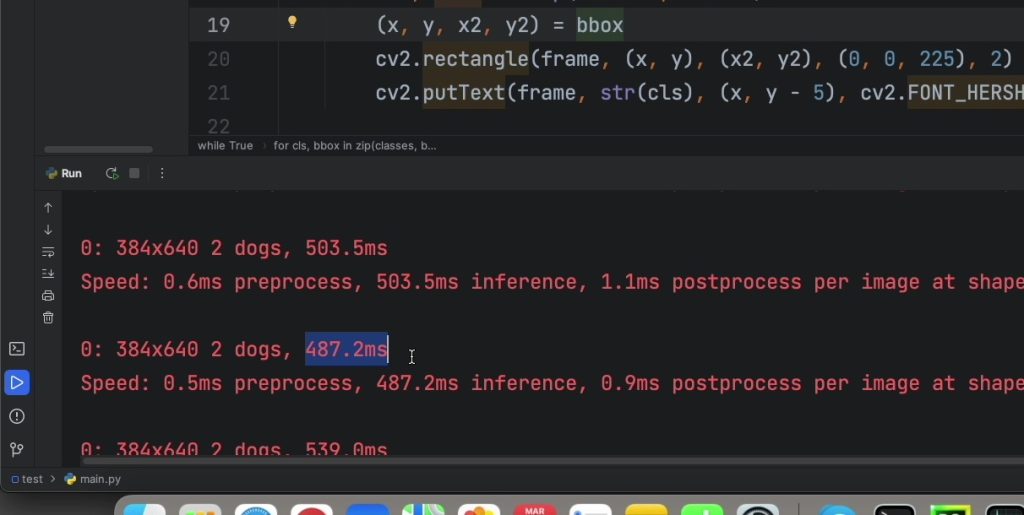Click 'while True' breadcrumb
Viewport: 1024px width, 515px height.
click(x=225, y=146)
